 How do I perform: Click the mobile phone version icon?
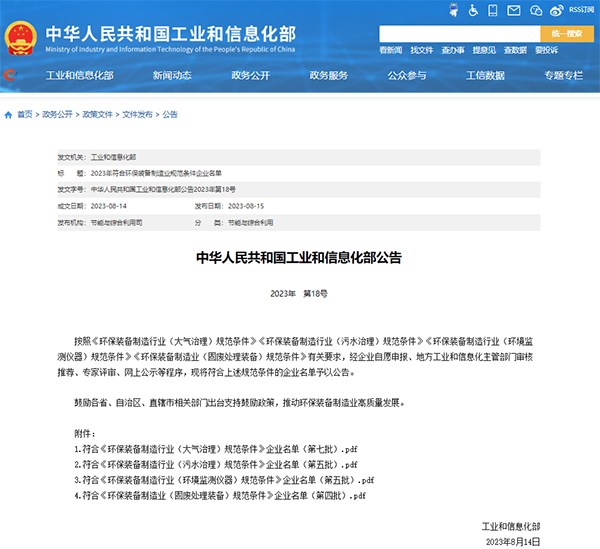tap(491, 10)
